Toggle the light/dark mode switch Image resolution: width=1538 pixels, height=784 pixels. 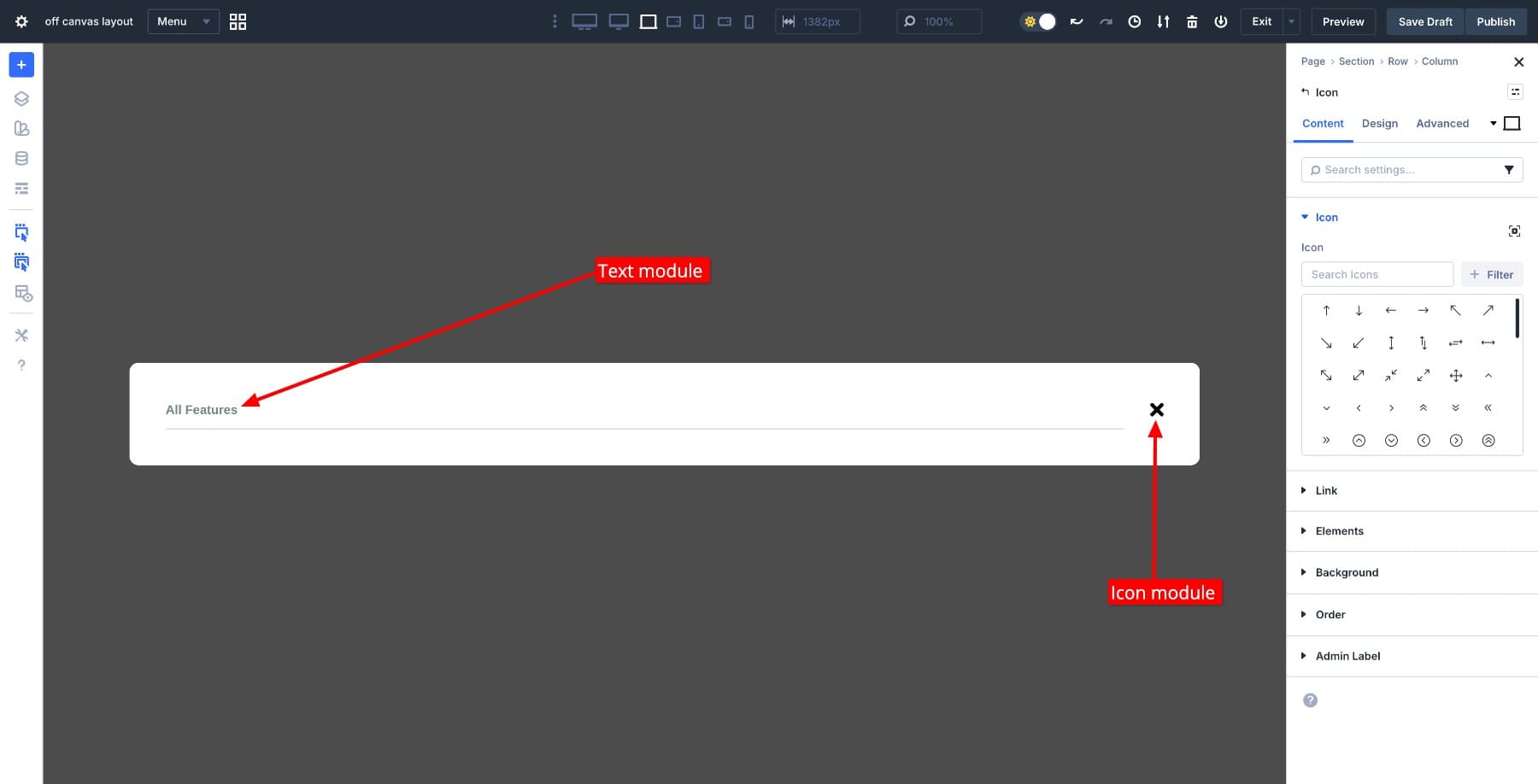(x=1039, y=21)
